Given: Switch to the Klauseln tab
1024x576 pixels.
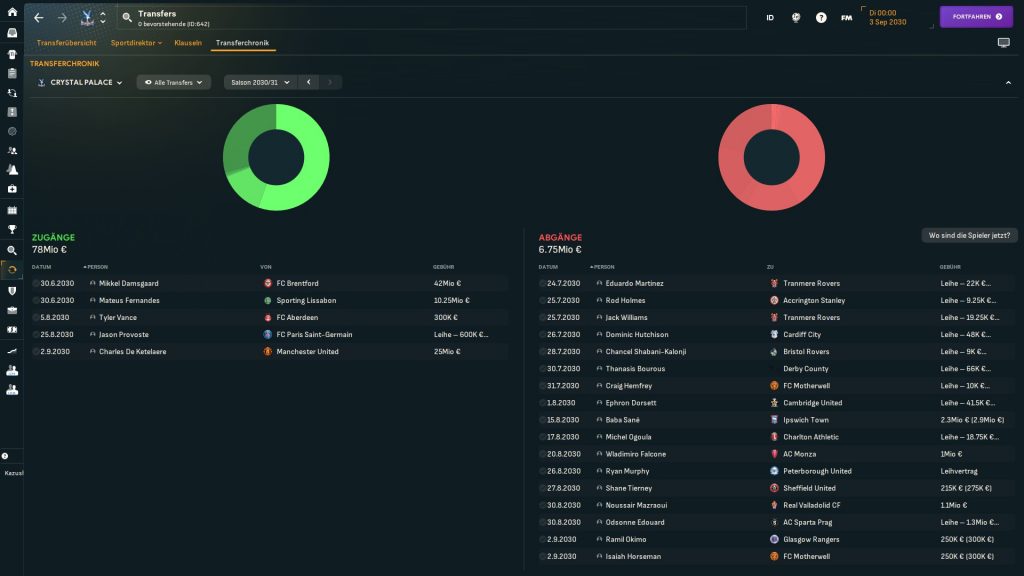Looking at the screenshot, I should pyautogui.click(x=188, y=43).
